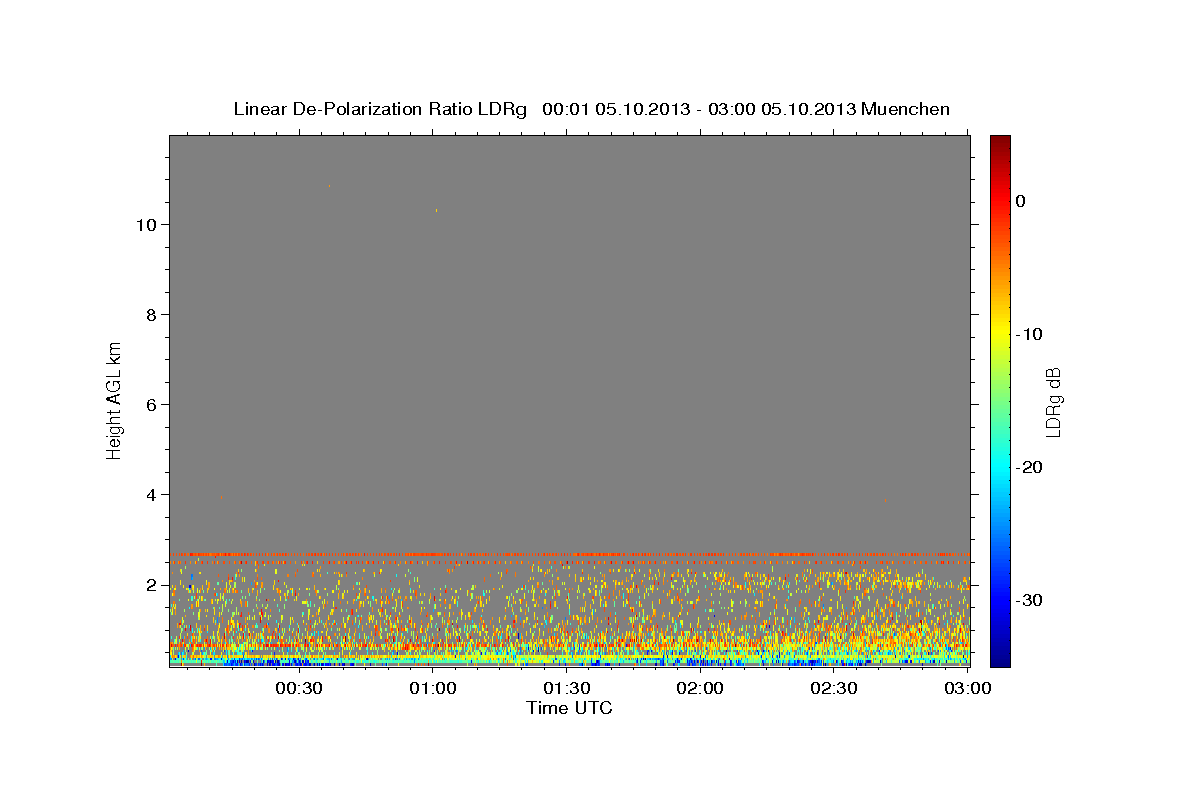The width and height of the screenshot is (1200, 800).
Task: Click the colorbar value -10
Action: click(1029, 334)
